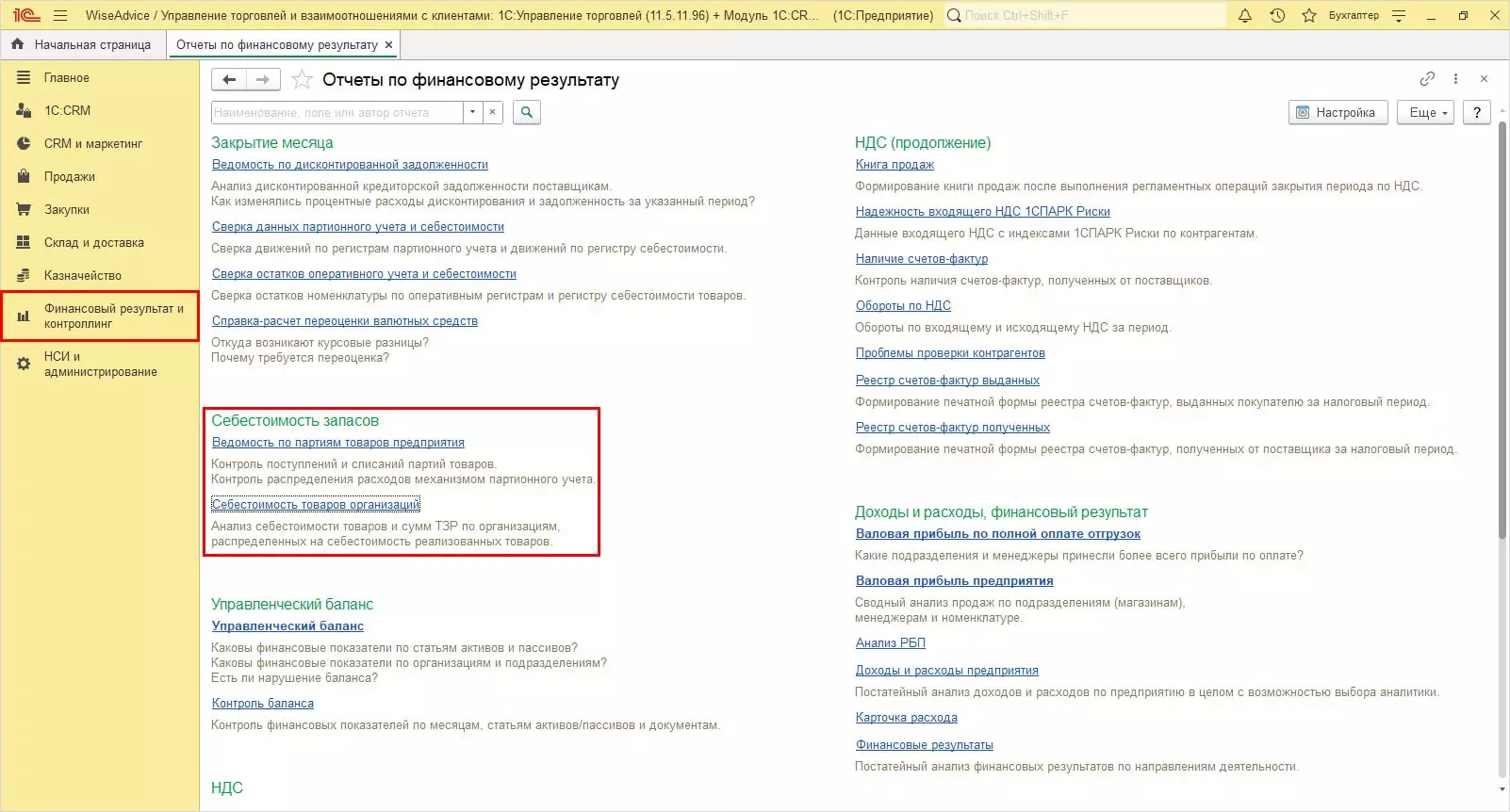
Task: Run search with the magnifier button
Action: click(x=527, y=112)
